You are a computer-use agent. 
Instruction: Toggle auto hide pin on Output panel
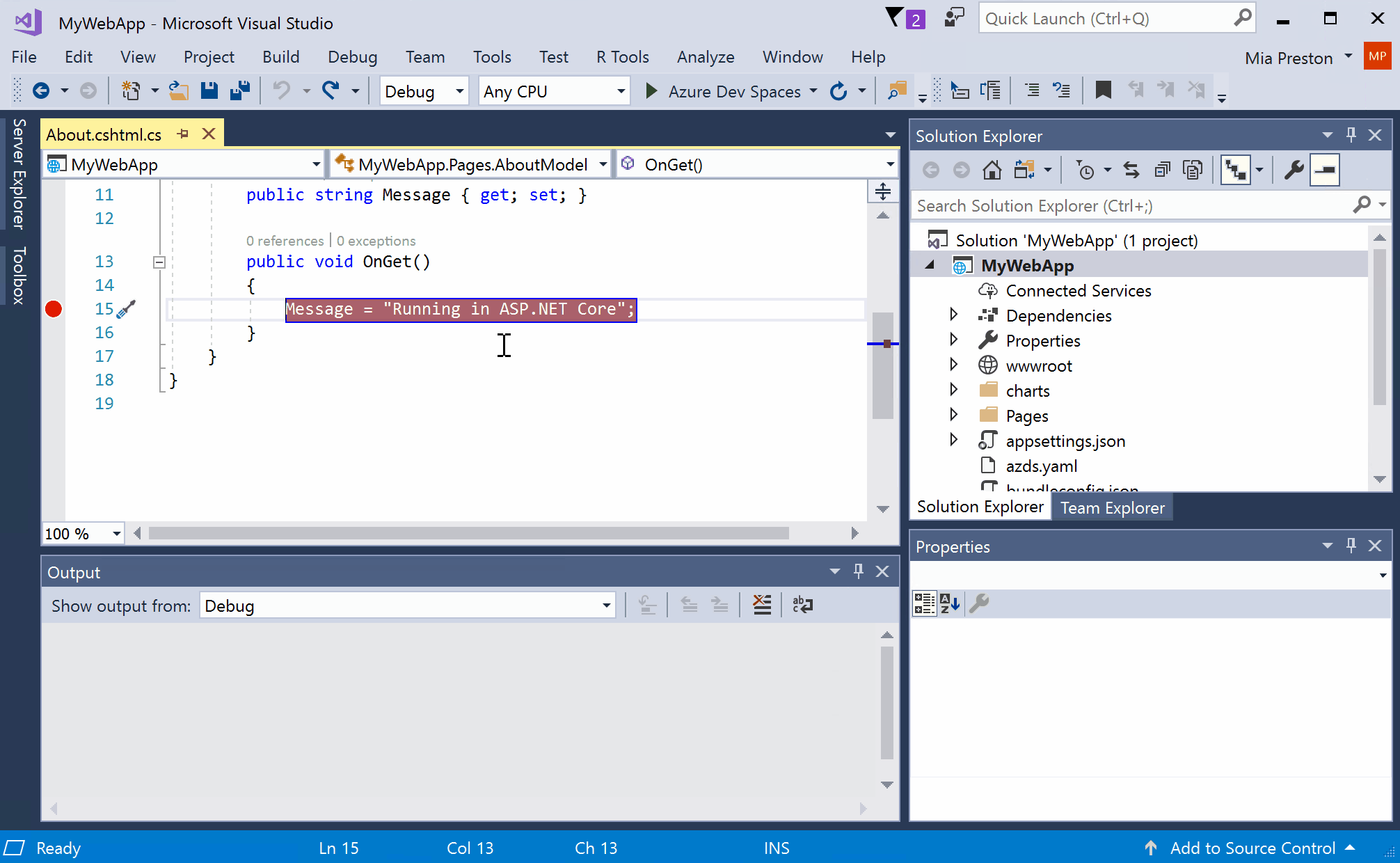point(859,571)
